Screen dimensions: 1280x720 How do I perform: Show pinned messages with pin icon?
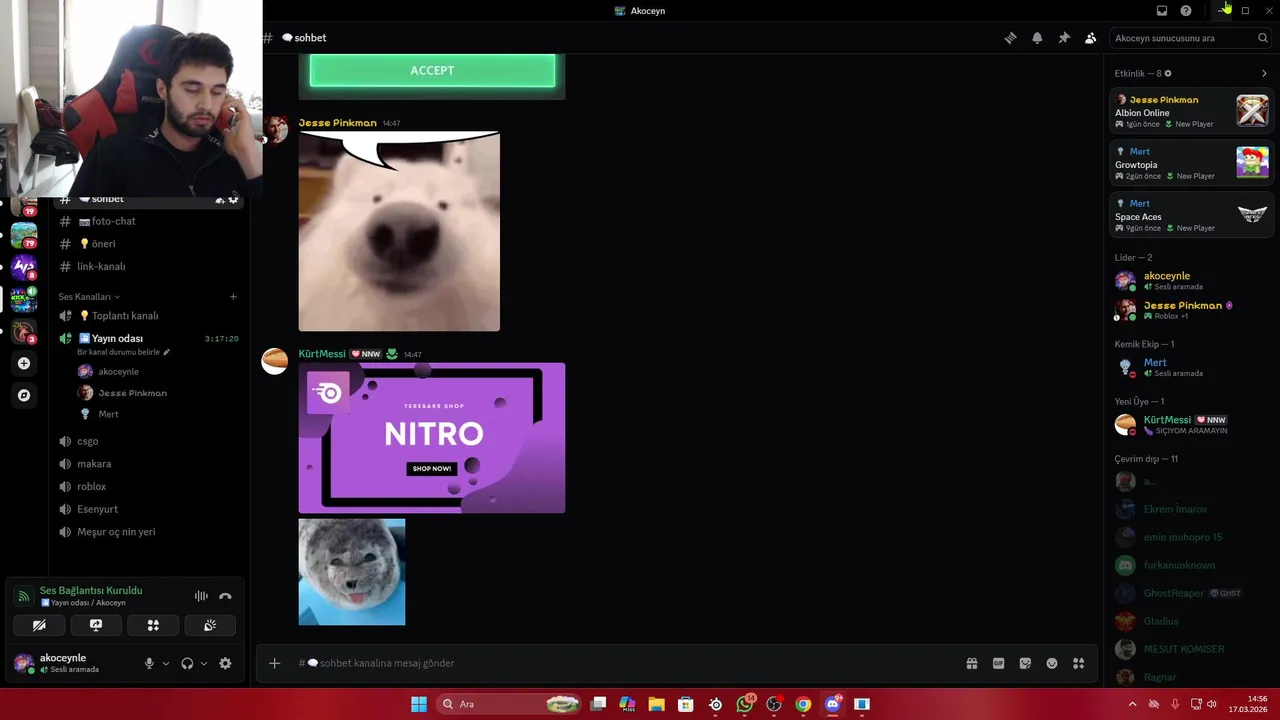[1064, 38]
